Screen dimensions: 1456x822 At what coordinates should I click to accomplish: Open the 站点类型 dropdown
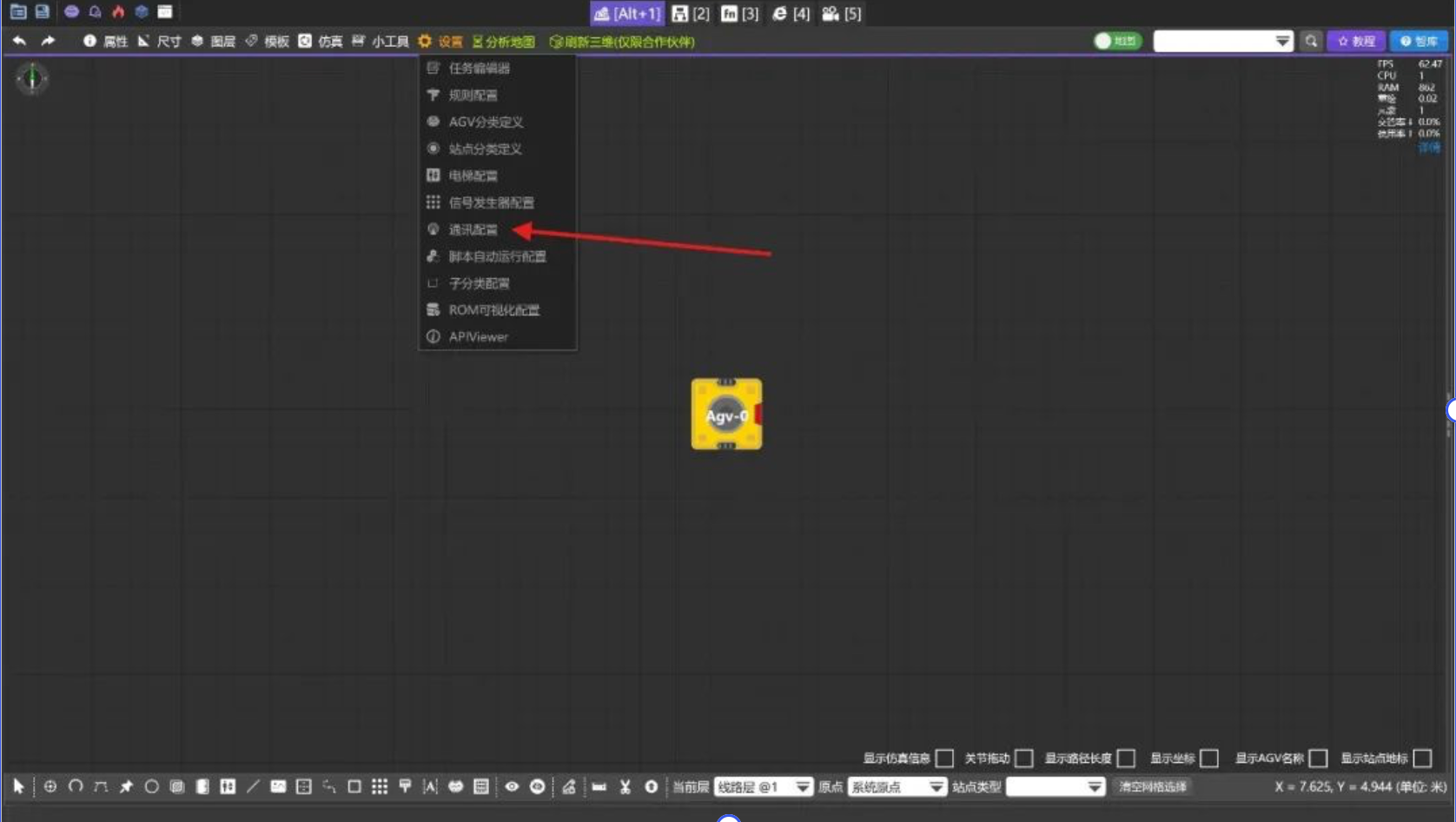tap(1056, 786)
